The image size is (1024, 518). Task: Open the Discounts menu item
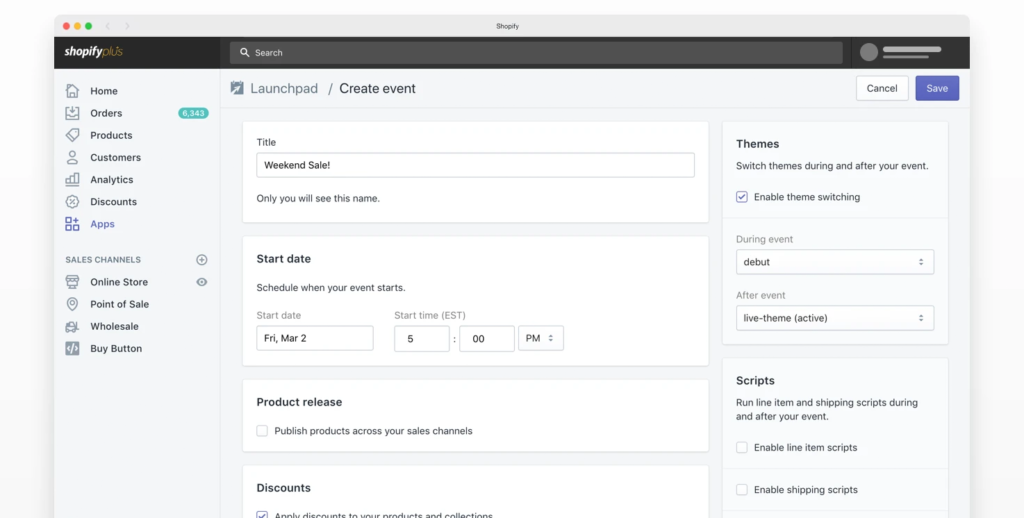[114, 202]
